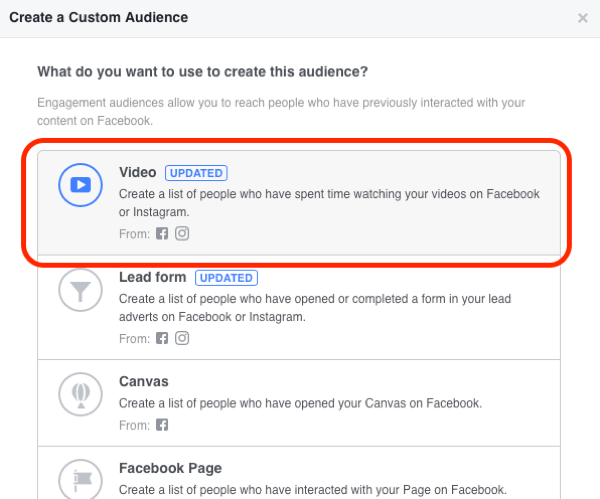Click the UPDATED badge next to Lead form
The height and width of the screenshot is (499, 600).
[x=227, y=278]
